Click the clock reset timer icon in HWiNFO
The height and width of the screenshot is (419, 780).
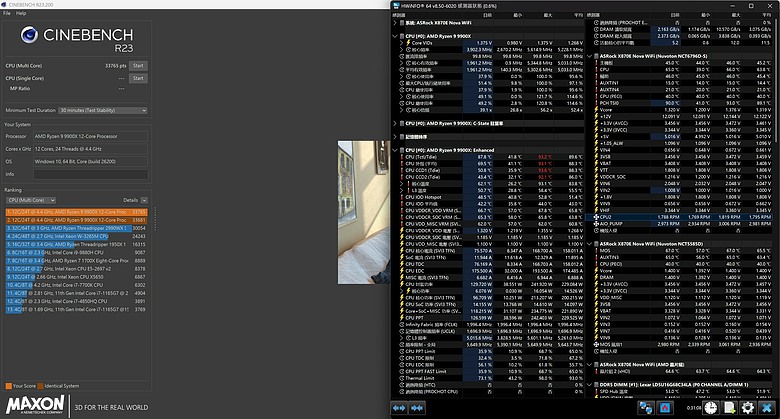click(x=710, y=408)
